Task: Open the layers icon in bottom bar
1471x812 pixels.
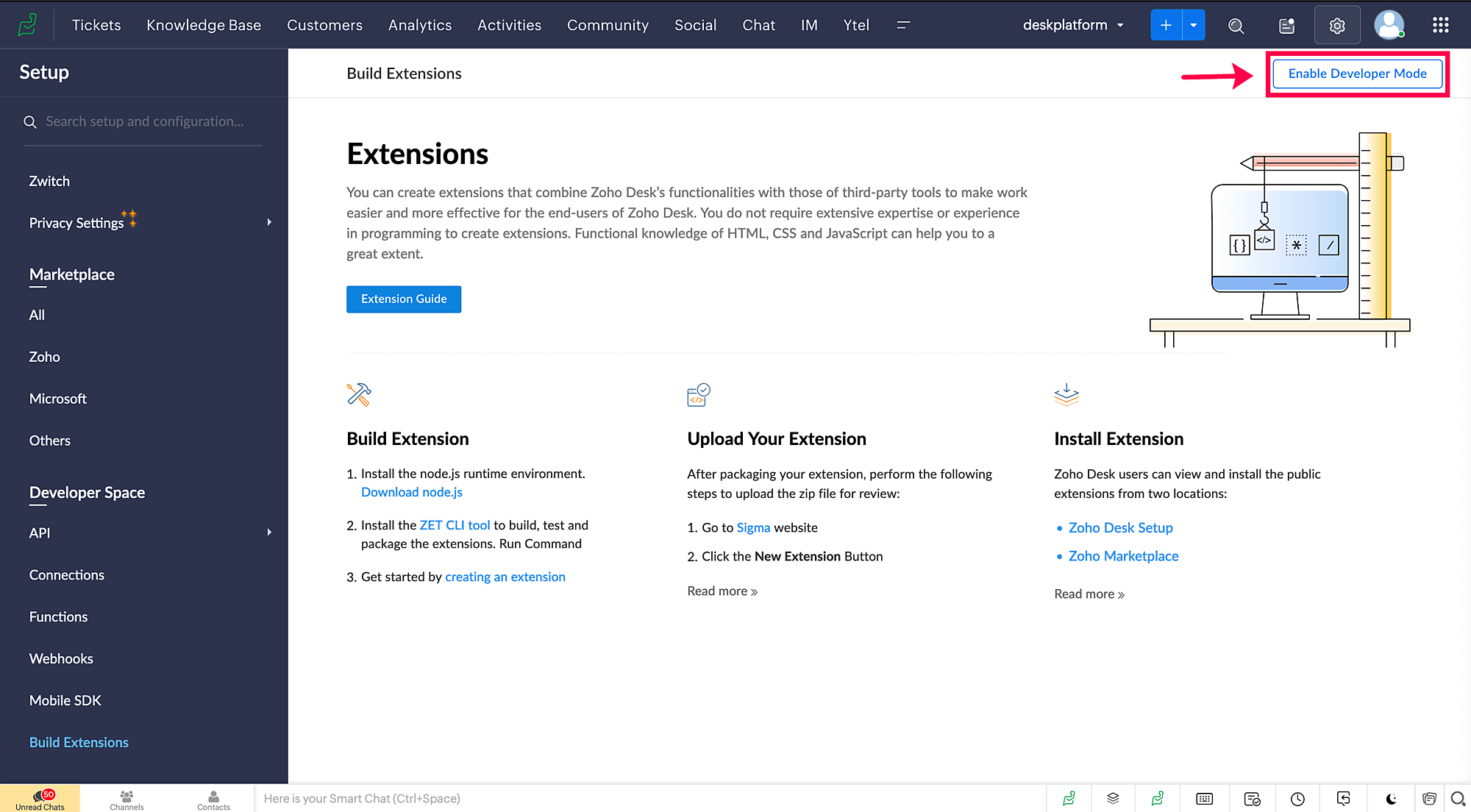Action: coord(1113,799)
